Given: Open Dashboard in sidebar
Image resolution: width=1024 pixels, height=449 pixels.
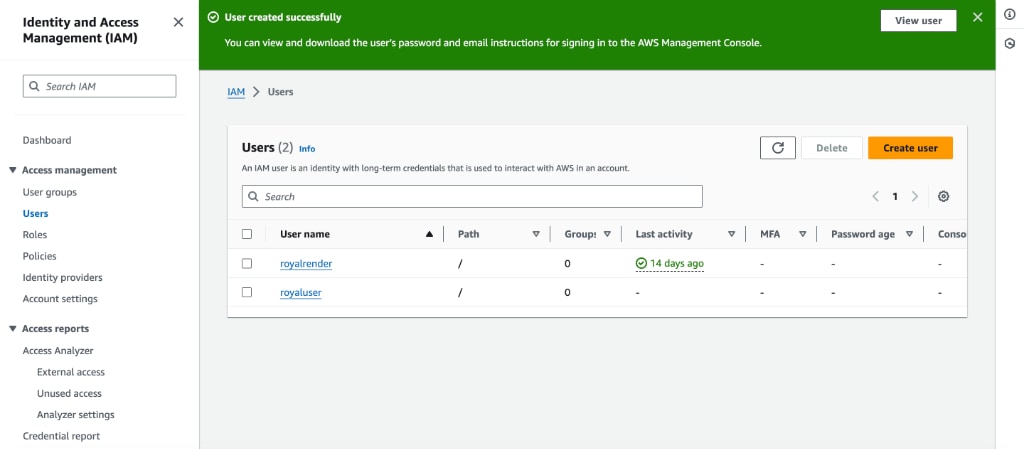Looking at the screenshot, I should 47,140.
